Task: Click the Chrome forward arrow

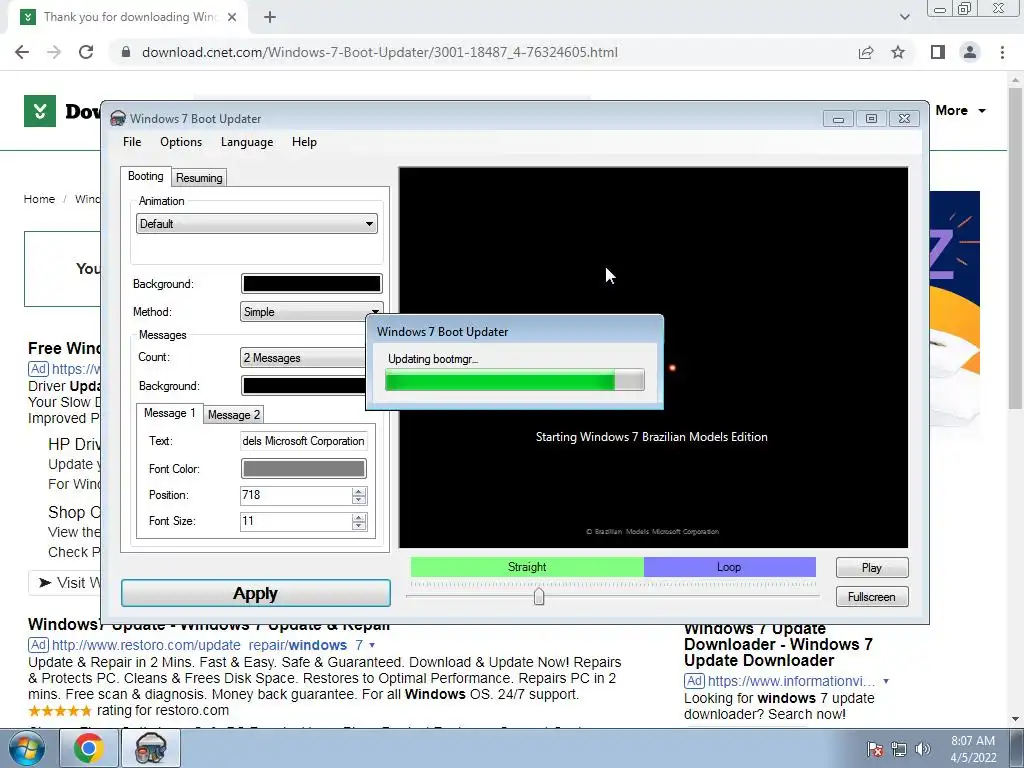Action: [x=54, y=52]
